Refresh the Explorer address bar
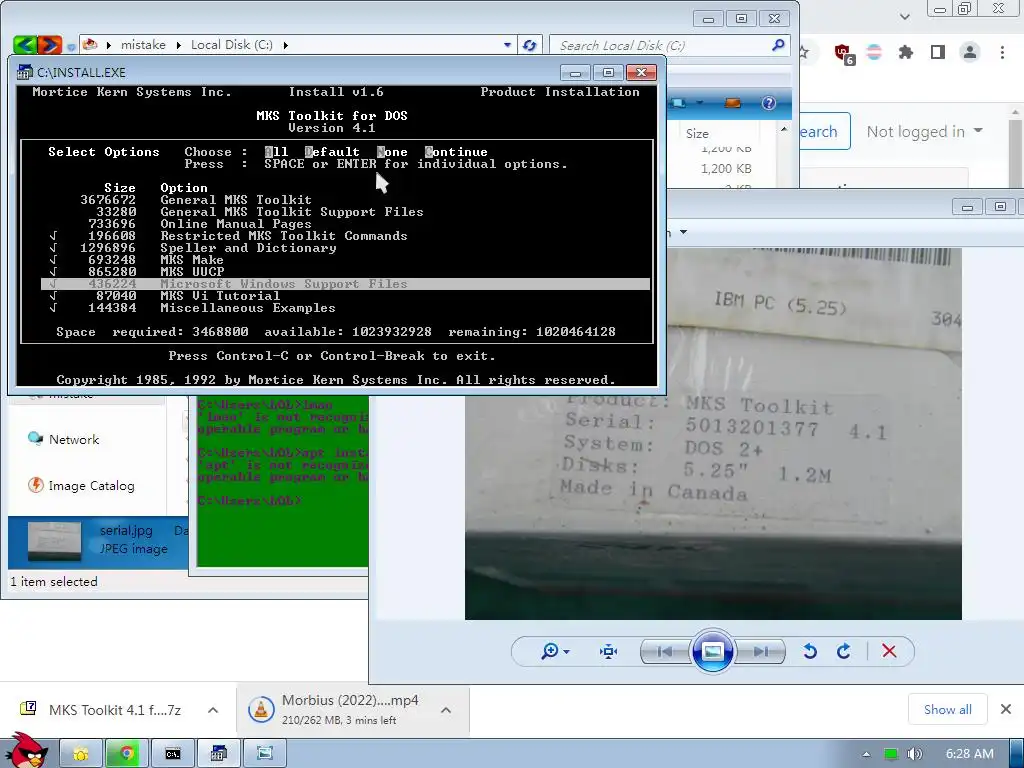Screen dimensions: 1024x768 click(530, 45)
